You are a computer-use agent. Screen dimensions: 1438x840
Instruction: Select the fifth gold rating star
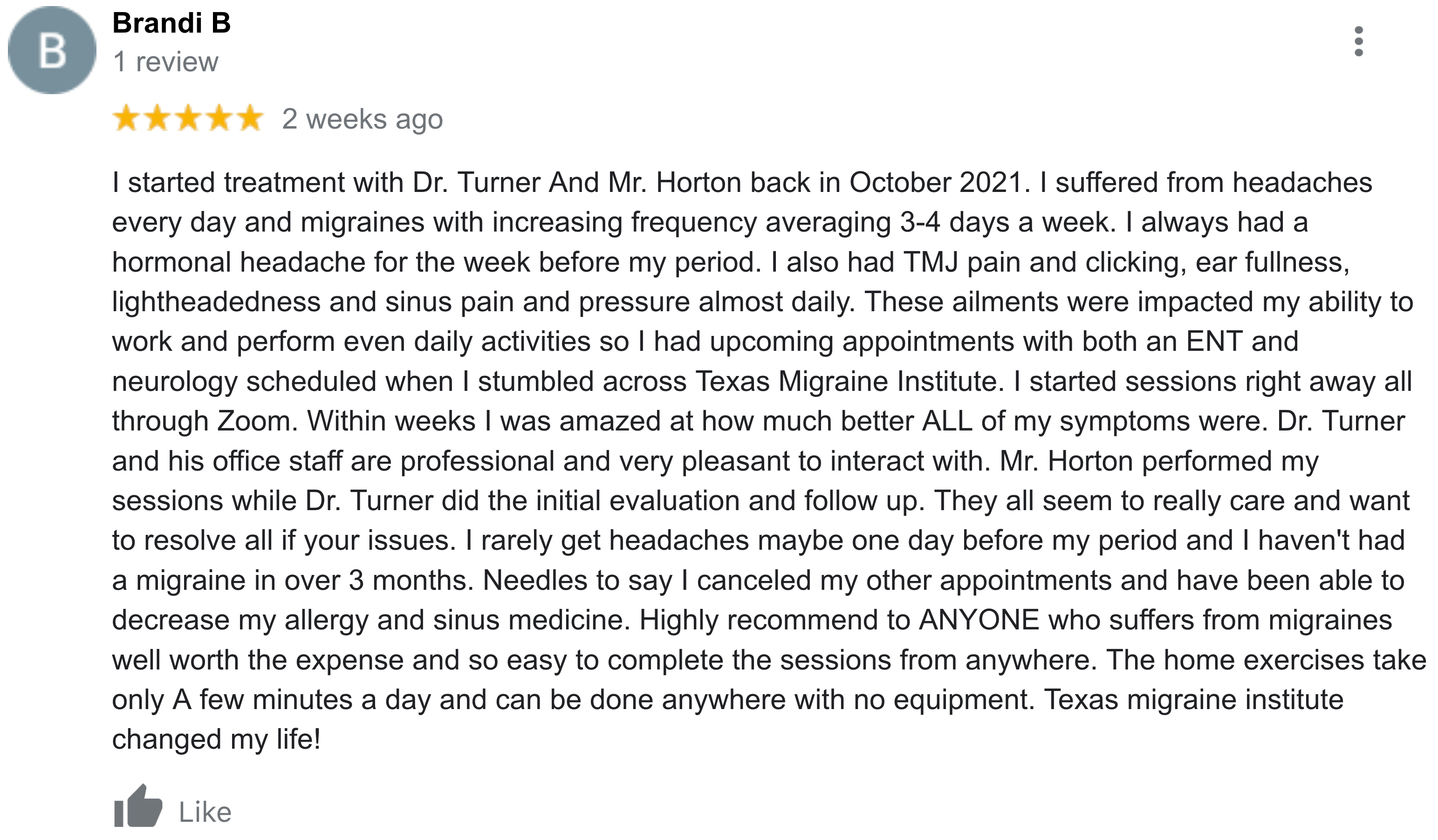(249, 119)
